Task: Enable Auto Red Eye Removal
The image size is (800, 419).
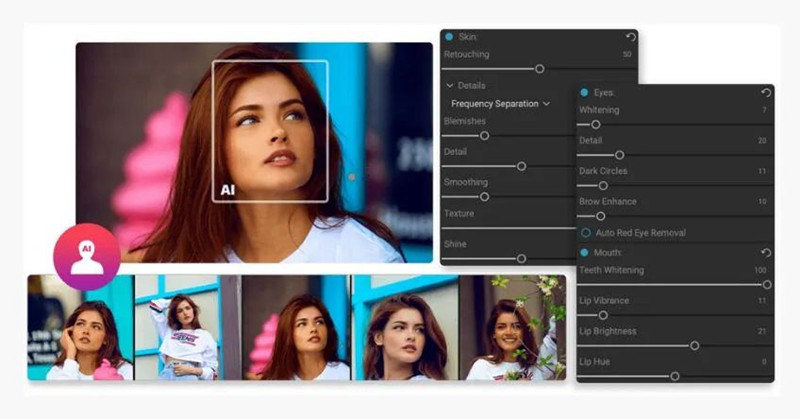Action: click(x=586, y=233)
